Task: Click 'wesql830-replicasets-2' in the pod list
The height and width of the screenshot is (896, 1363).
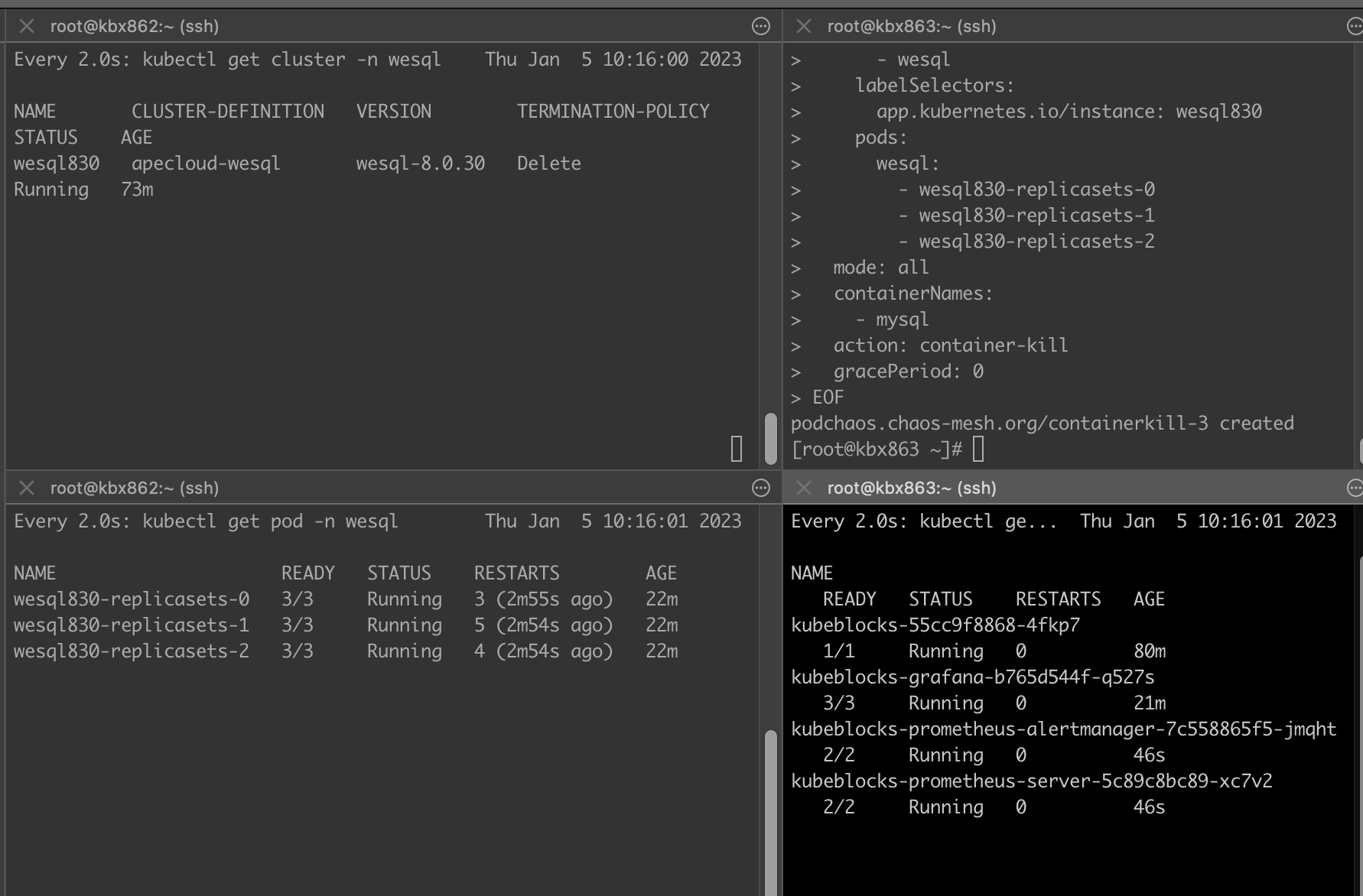Action: pyautogui.click(x=132, y=651)
